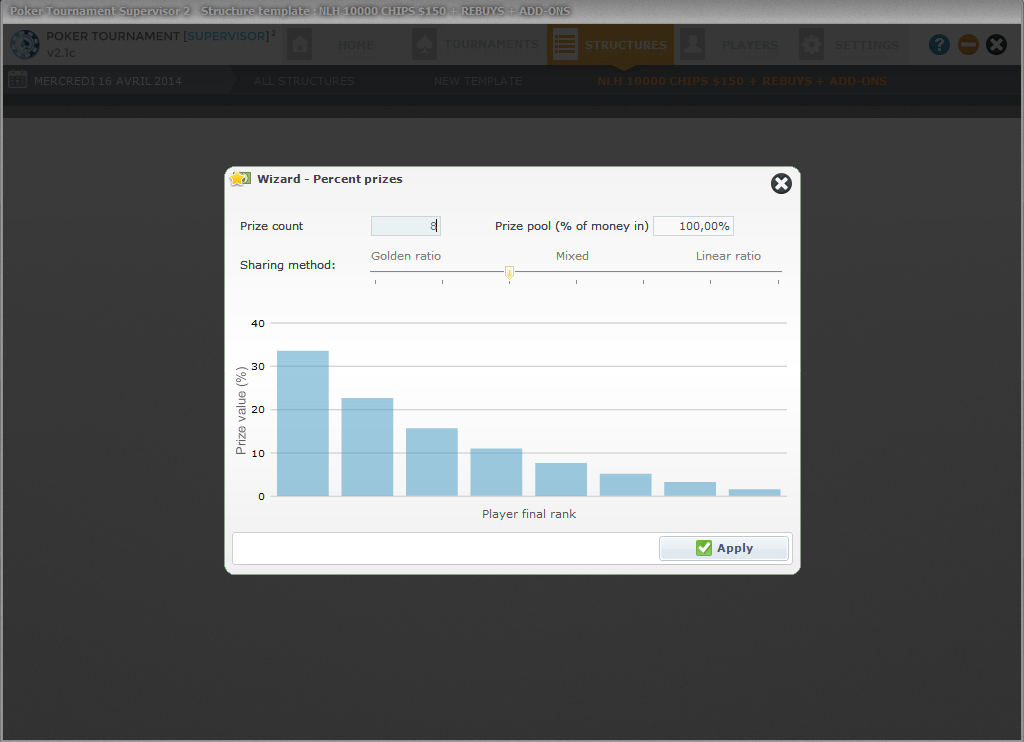Screen dimensions: 1024x742
Task: Close the Percent prizes wizard dialog
Action: tap(781, 183)
